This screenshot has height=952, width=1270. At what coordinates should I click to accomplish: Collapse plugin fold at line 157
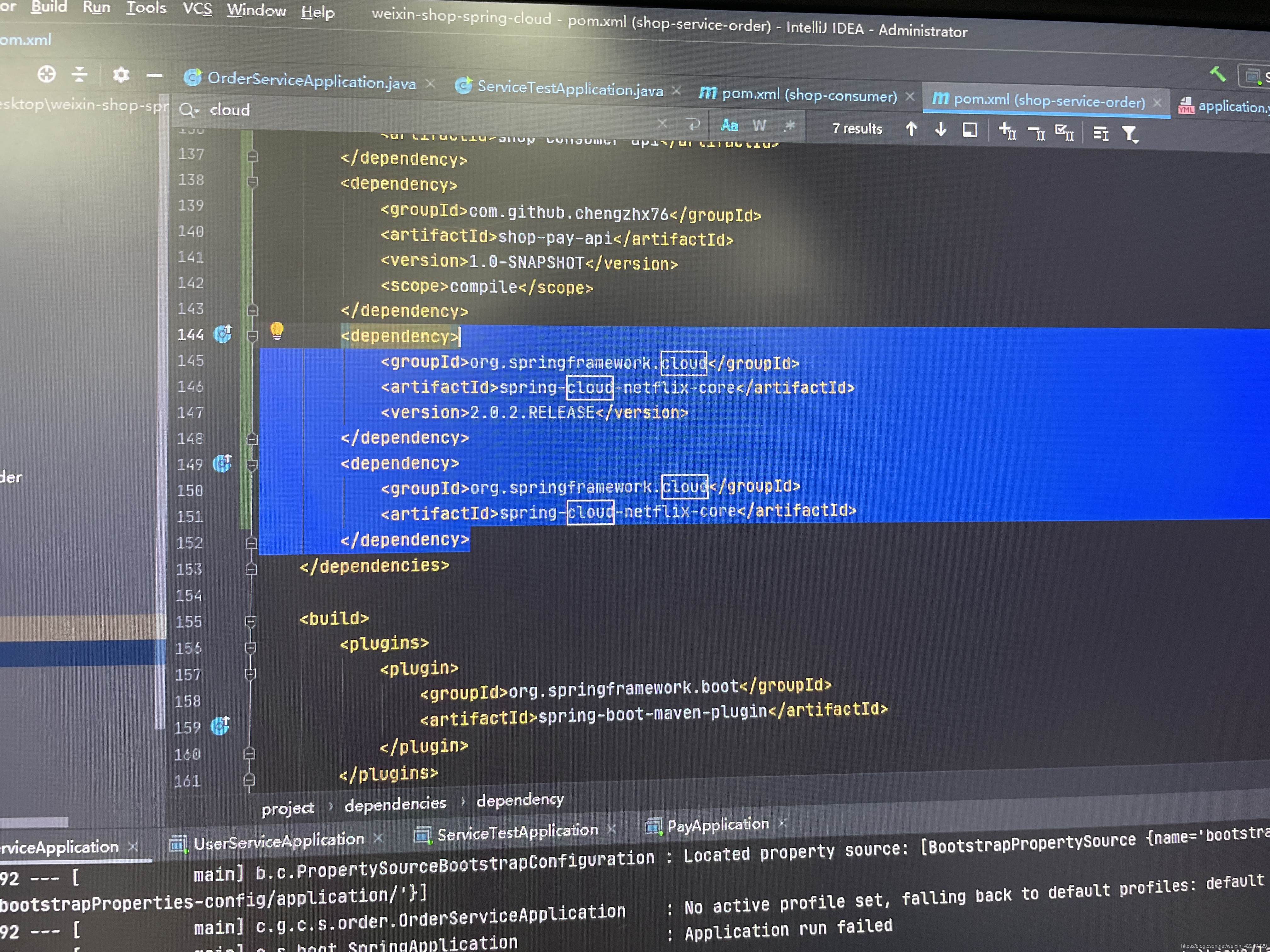click(250, 674)
